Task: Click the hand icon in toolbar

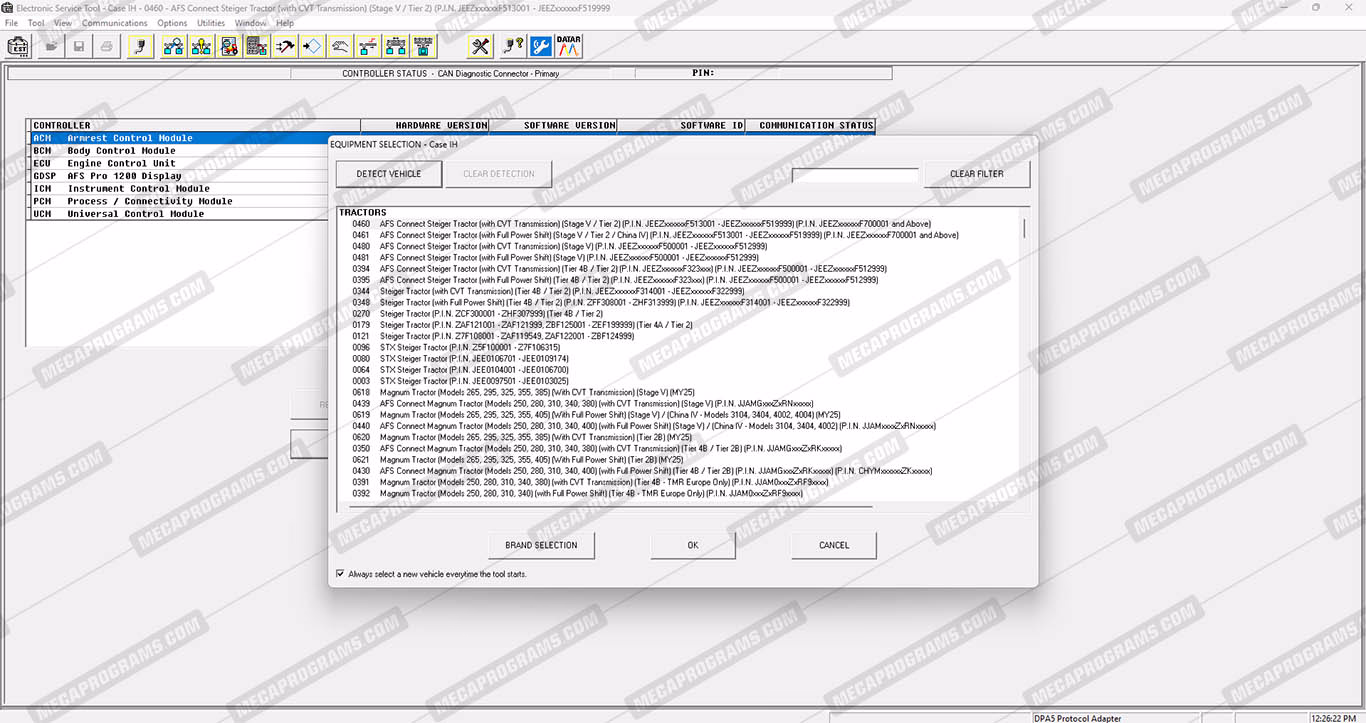Action: [341, 46]
